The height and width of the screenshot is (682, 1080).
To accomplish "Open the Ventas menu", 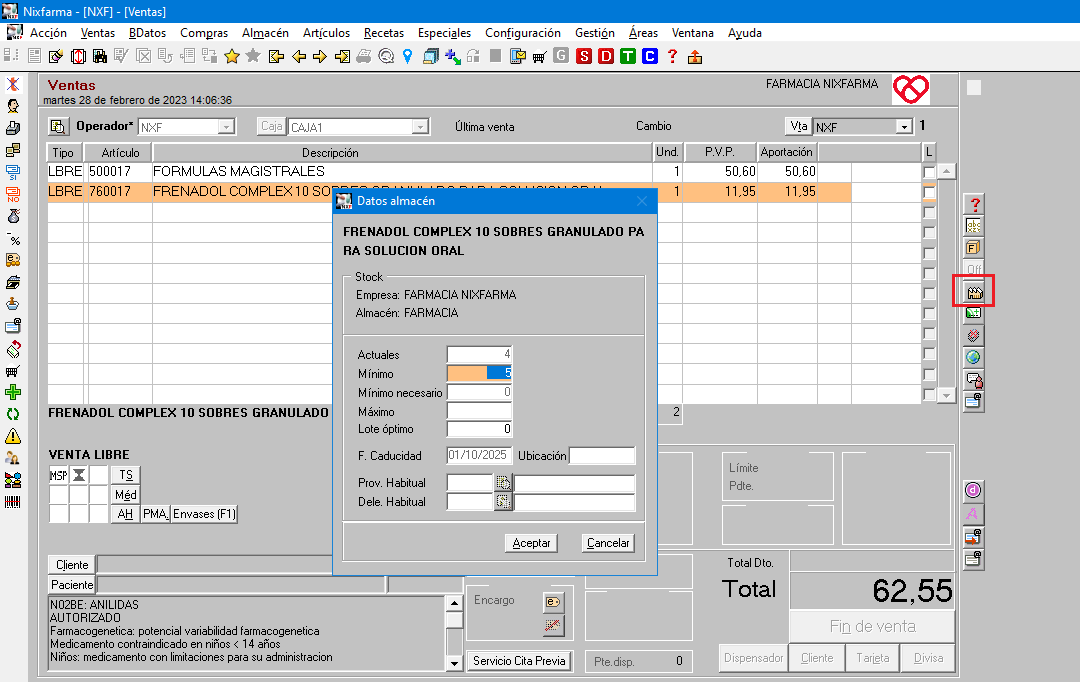I will point(98,33).
